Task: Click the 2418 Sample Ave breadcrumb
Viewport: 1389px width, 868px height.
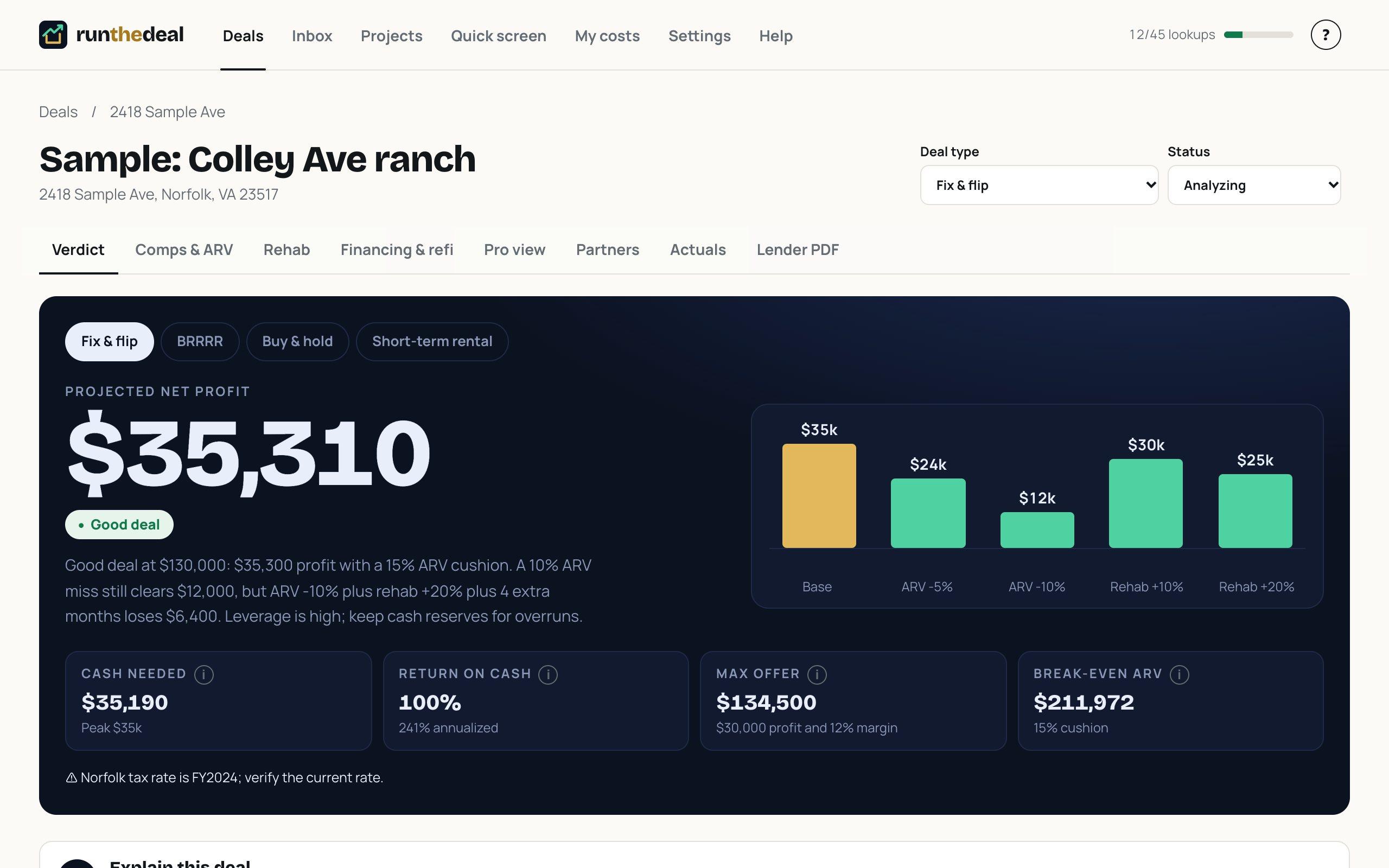Action: coord(167,112)
